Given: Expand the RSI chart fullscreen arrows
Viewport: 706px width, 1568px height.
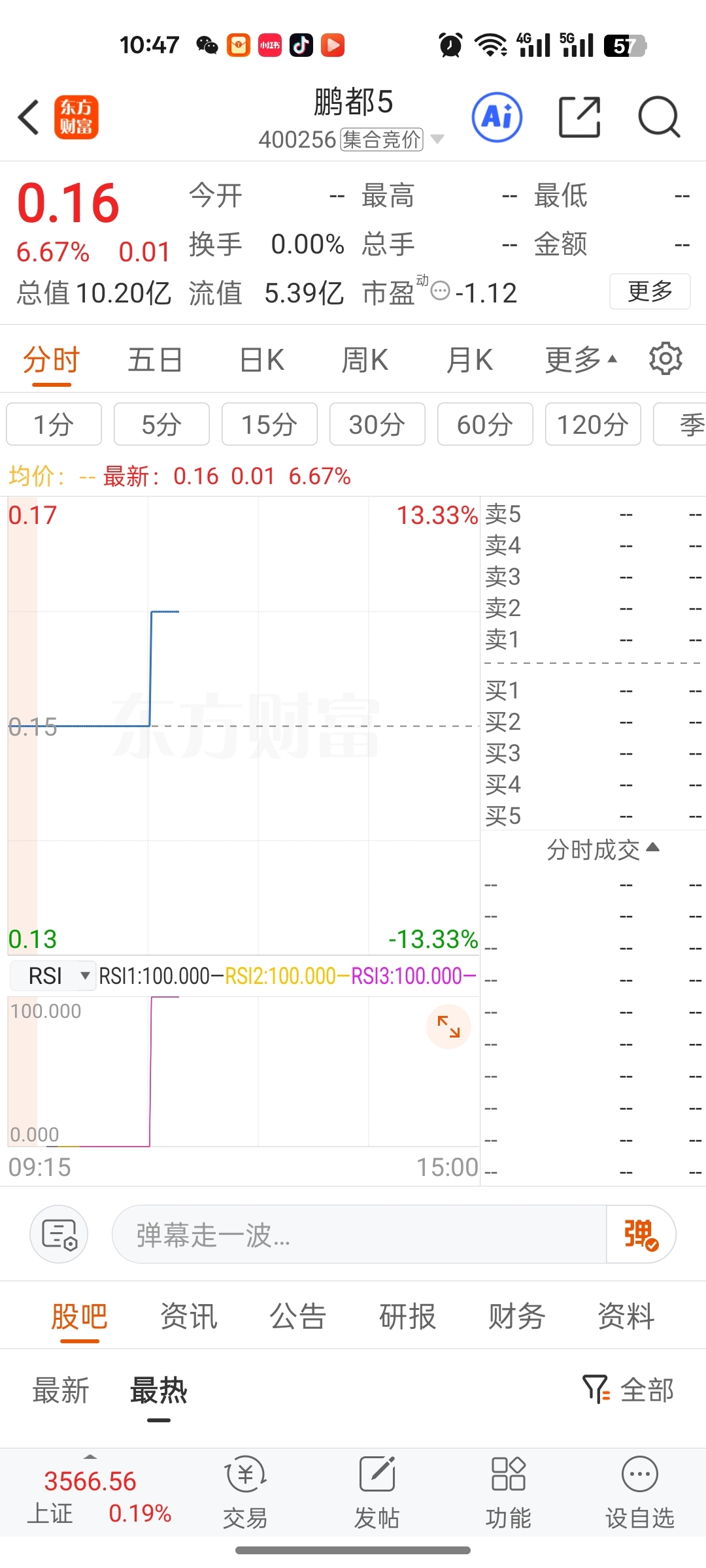Looking at the screenshot, I should [x=448, y=1026].
